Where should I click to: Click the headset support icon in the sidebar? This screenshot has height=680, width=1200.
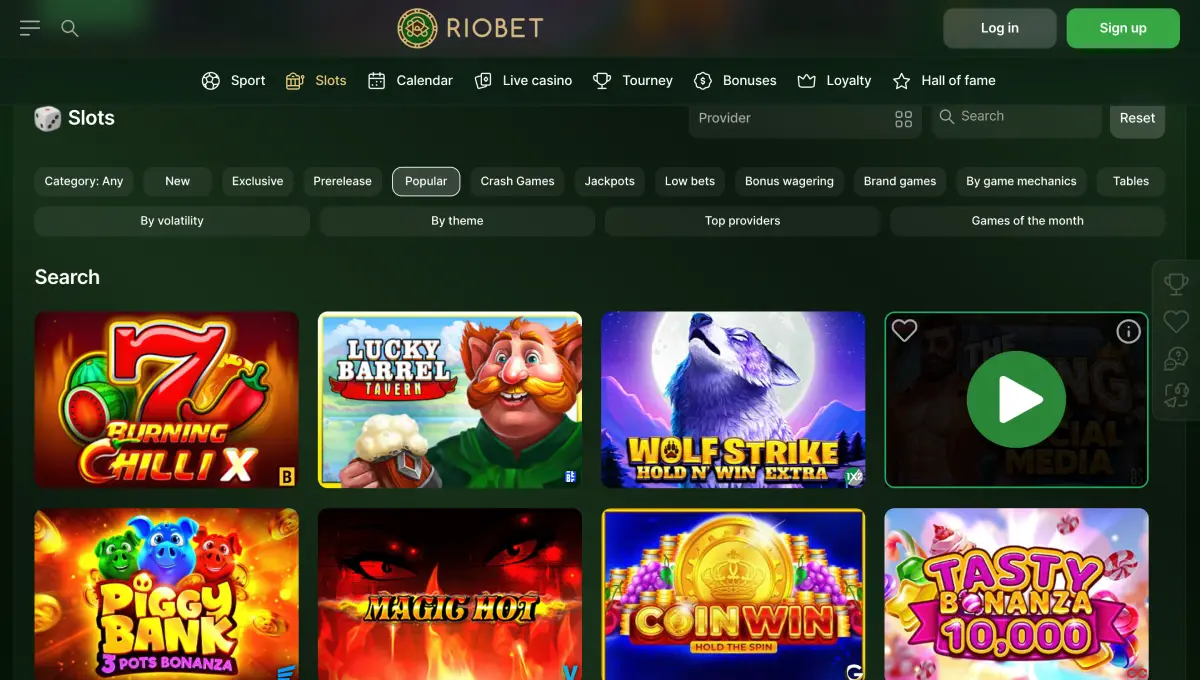(x=1176, y=394)
